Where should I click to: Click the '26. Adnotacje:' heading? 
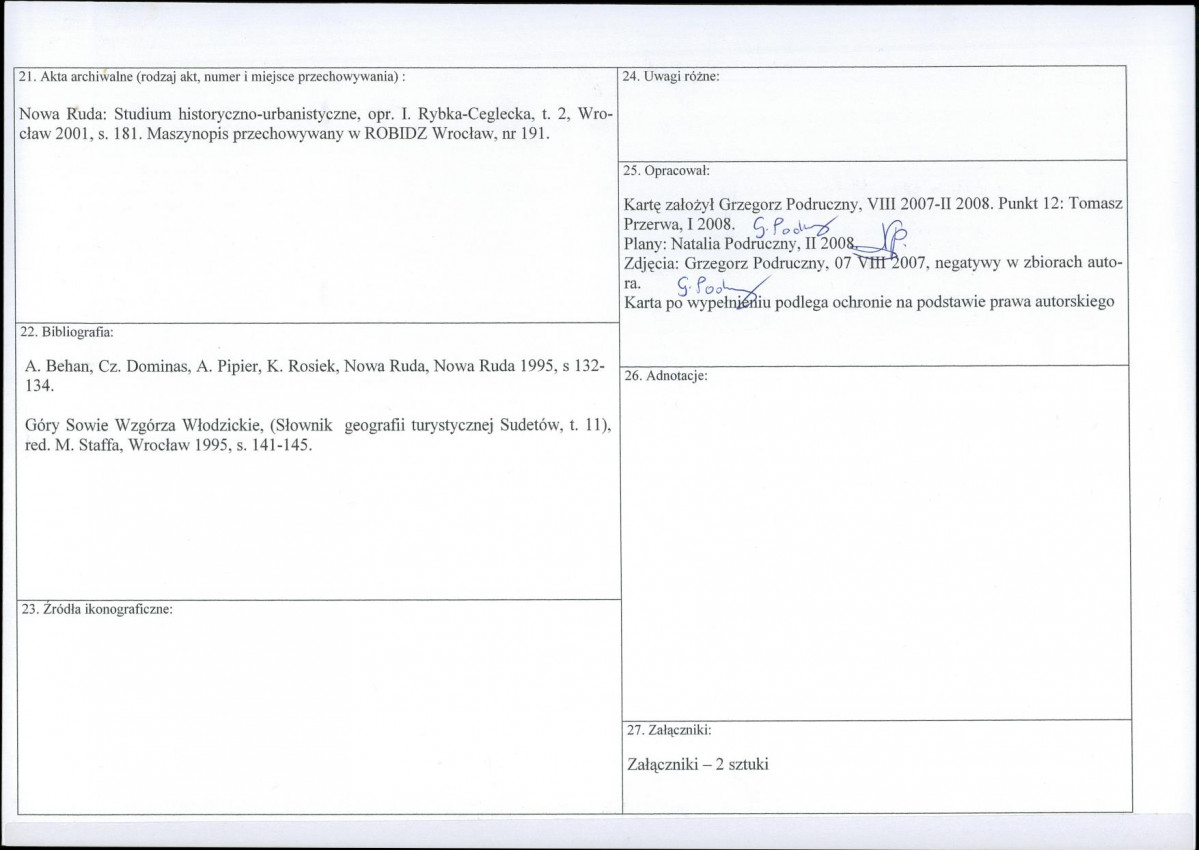(667, 376)
